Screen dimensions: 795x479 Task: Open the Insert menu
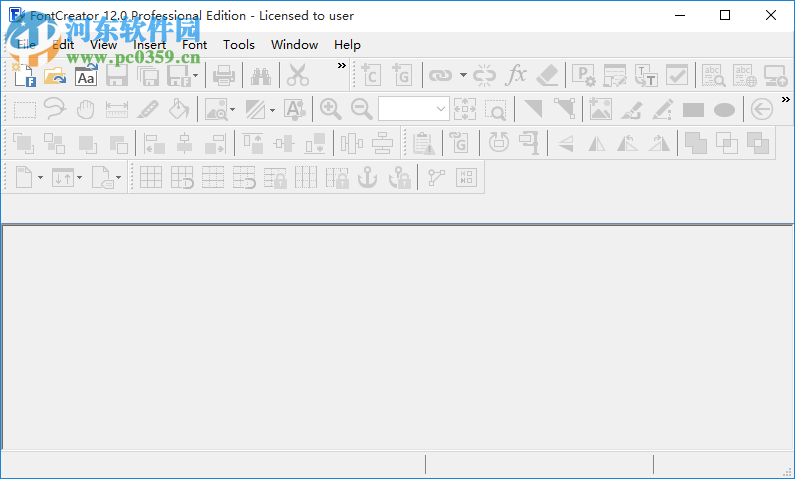click(x=150, y=45)
